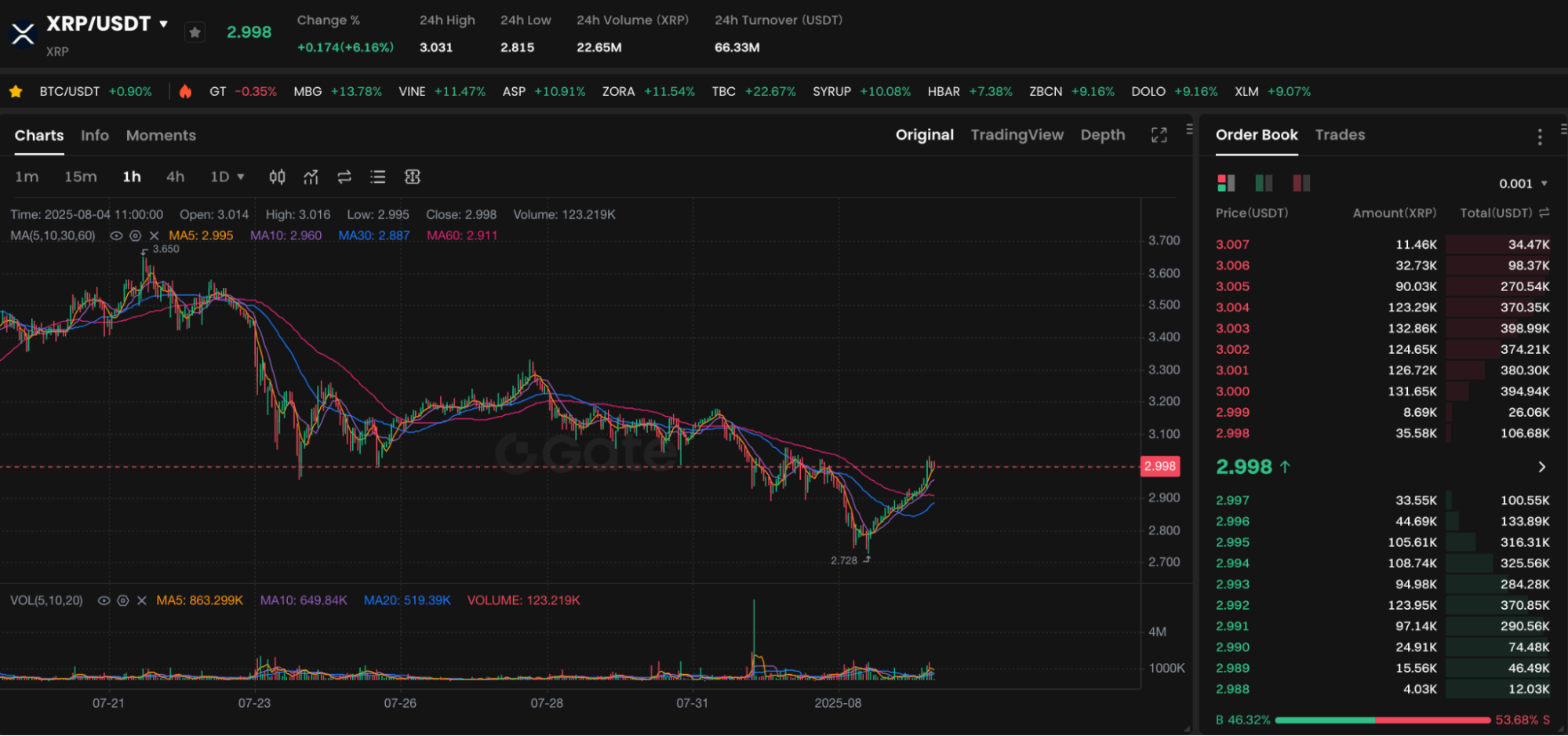Open the XRP/USDT pair selector dropdown

click(x=164, y=24)
